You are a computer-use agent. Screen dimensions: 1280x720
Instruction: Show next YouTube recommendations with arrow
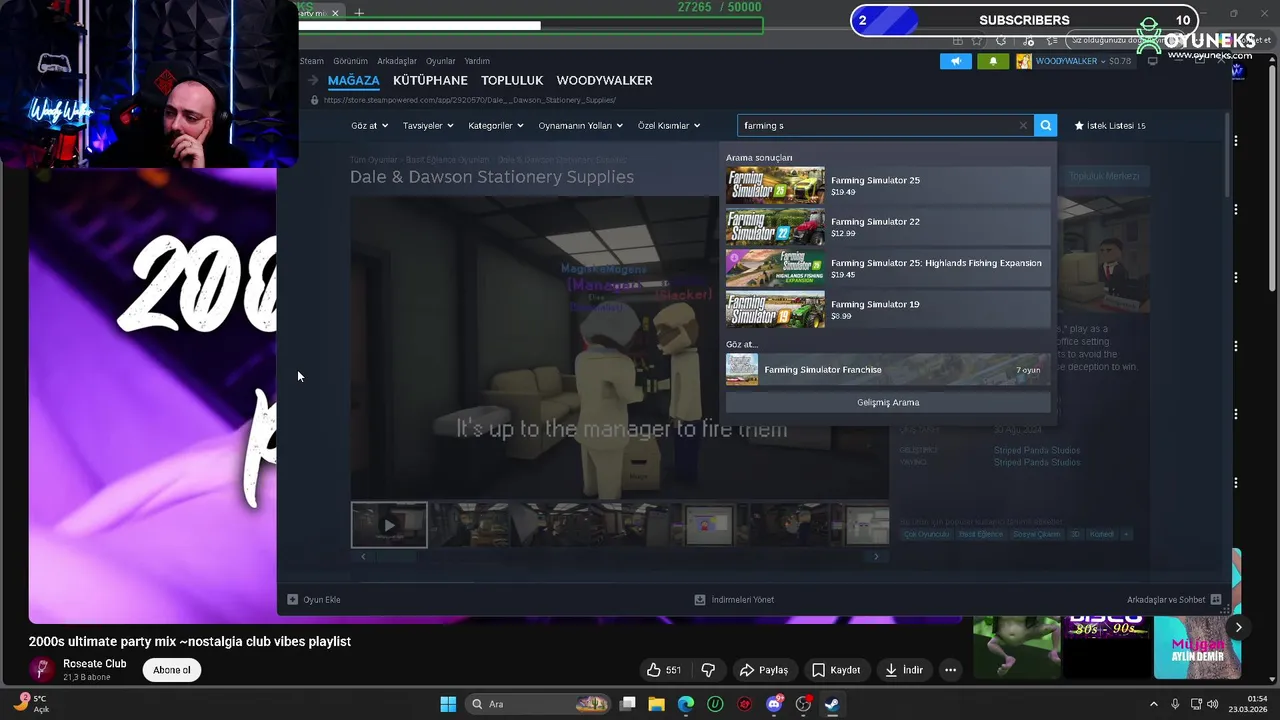(1238, 627)
